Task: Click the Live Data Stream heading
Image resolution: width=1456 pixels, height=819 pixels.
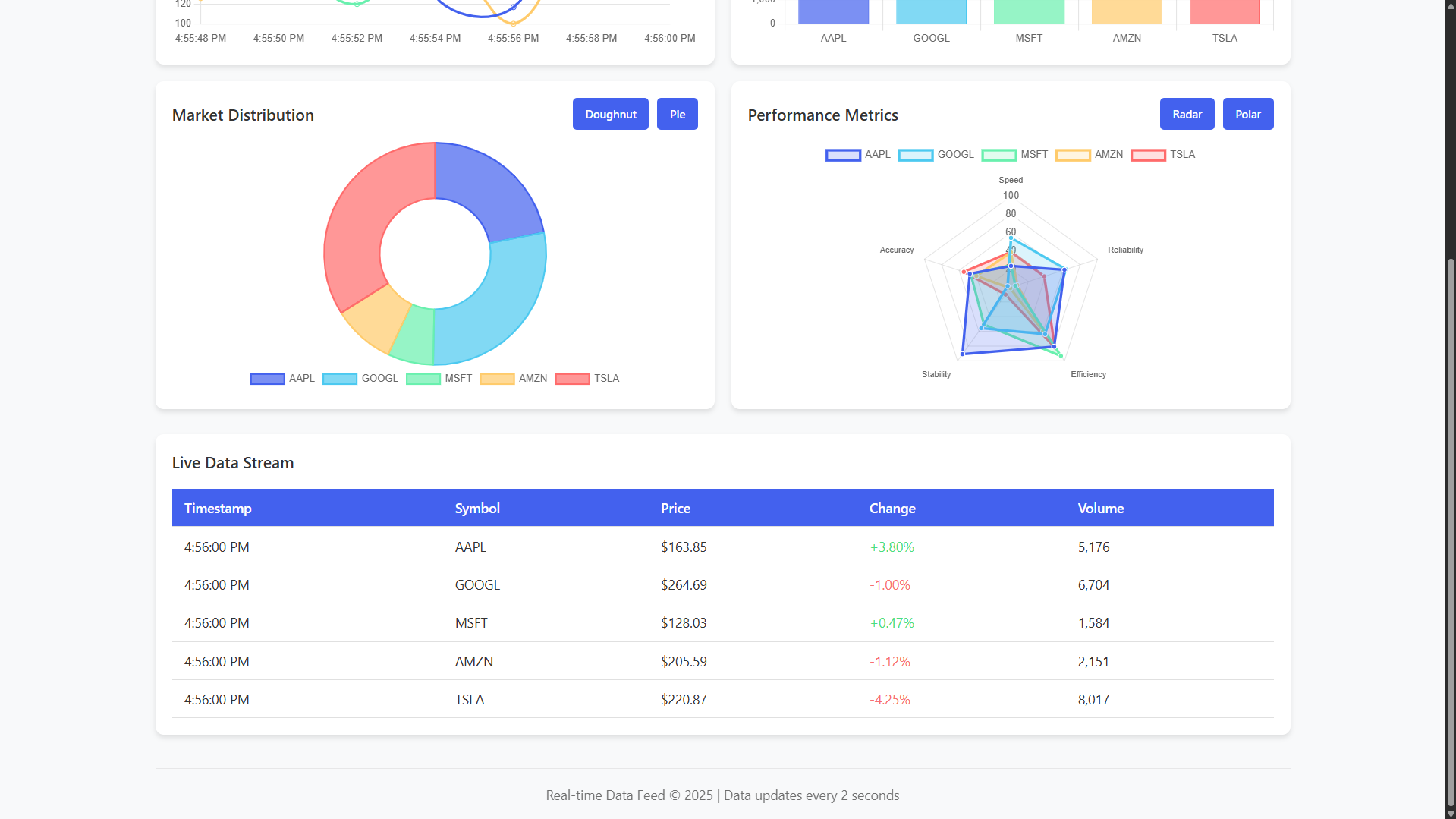Action: [x=233, y=463]
